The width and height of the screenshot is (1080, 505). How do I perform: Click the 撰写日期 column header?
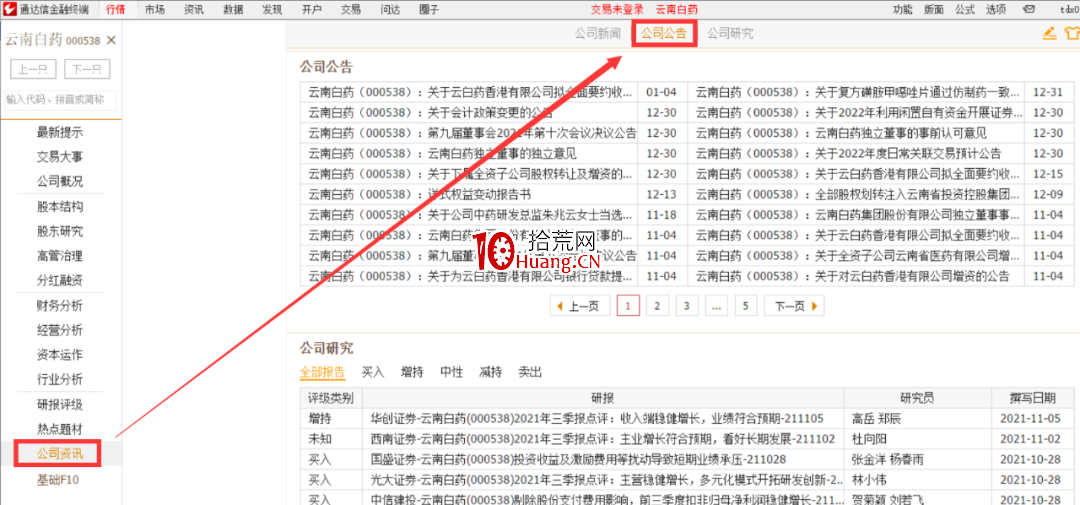pos(1032,398)
